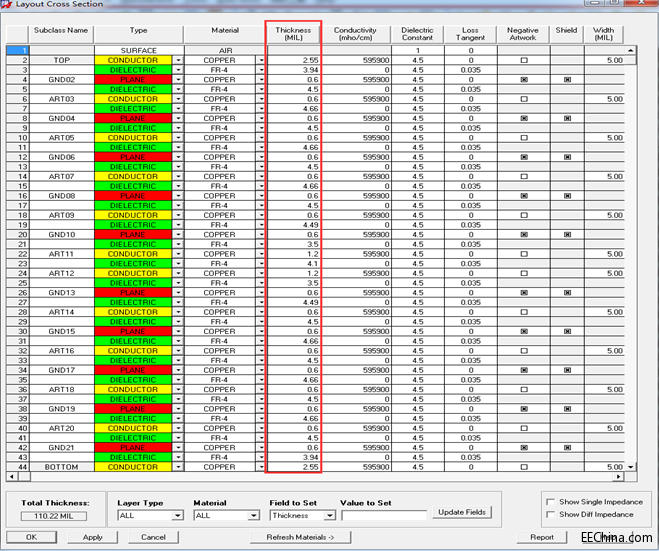Click the Apply button
659x551 pixels.
tap(92, 537)
